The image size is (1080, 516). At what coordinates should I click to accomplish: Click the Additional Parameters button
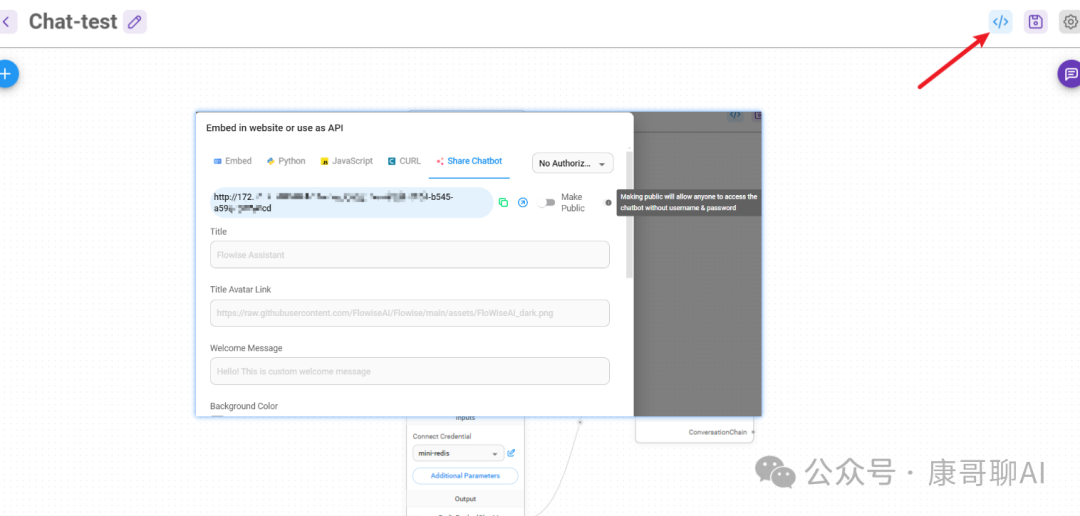[465, 475]
